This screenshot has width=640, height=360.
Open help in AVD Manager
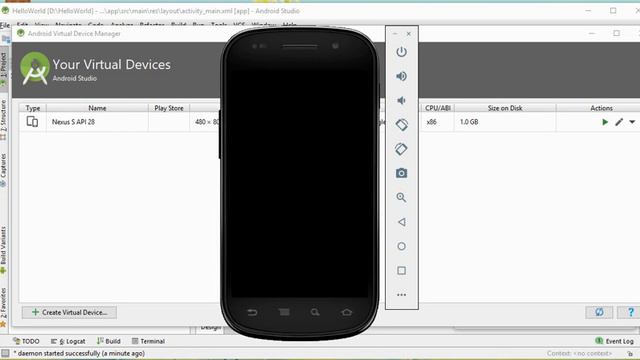630,312
